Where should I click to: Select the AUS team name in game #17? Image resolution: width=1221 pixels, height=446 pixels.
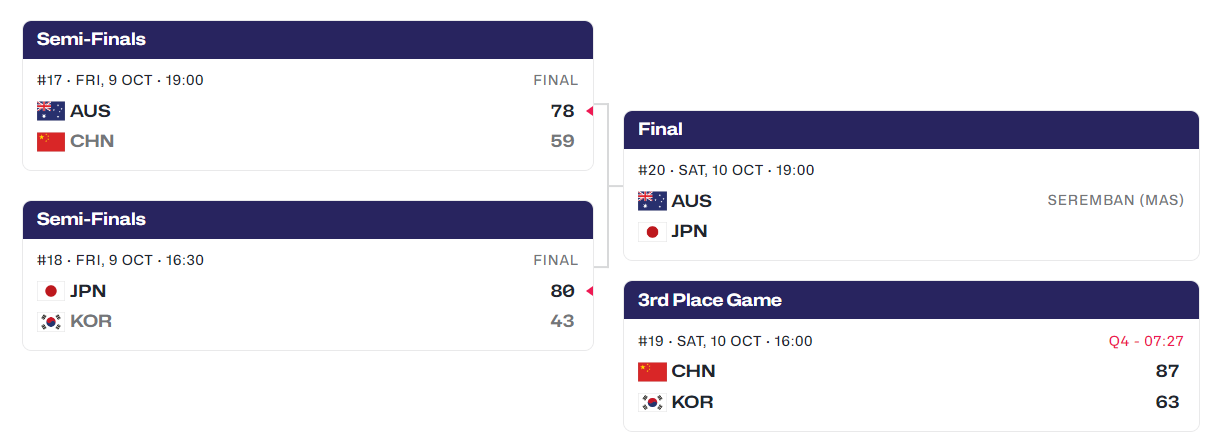tap(90, 111)
